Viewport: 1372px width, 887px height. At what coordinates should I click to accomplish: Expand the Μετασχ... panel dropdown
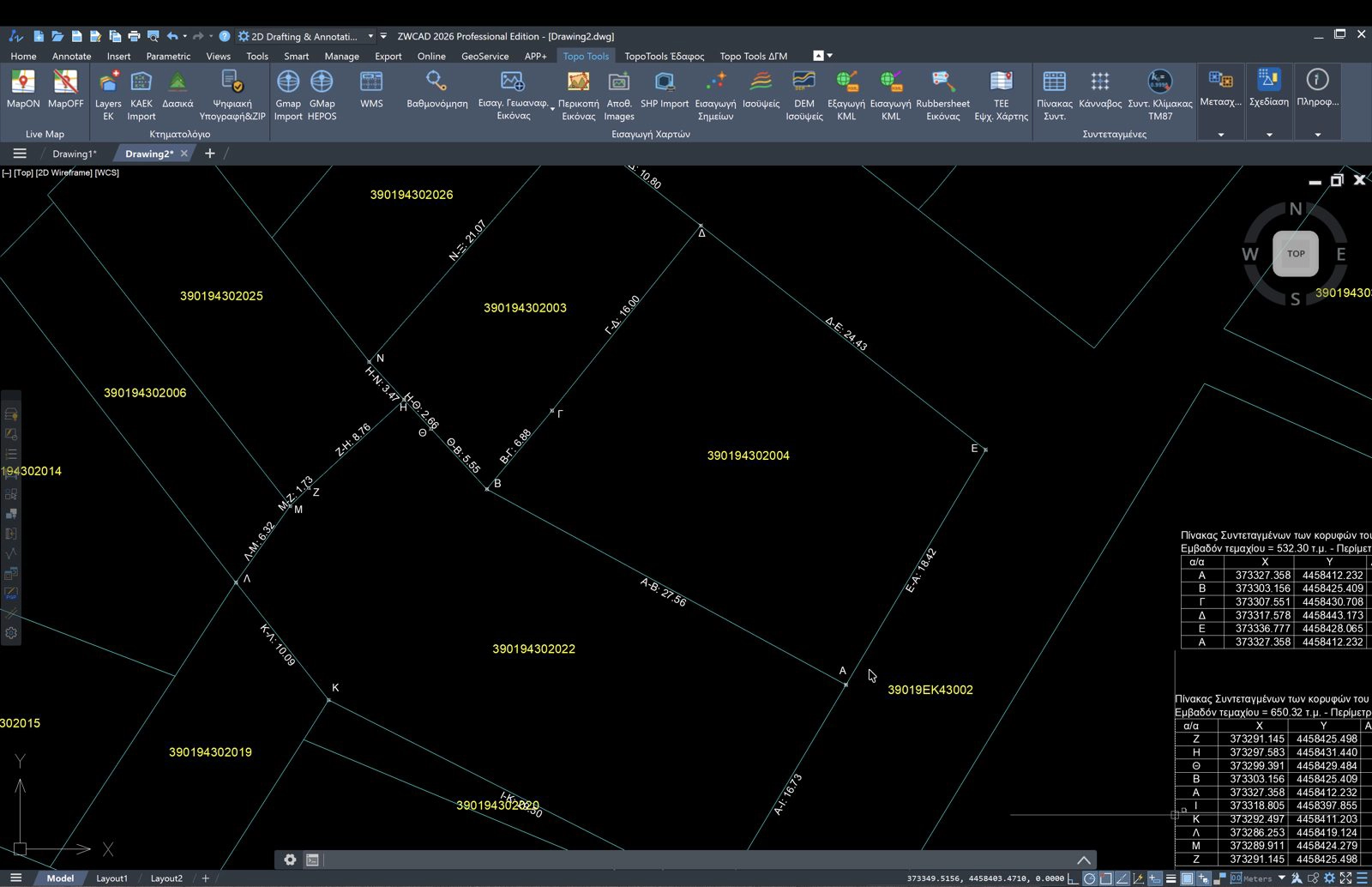[1221, 135]
